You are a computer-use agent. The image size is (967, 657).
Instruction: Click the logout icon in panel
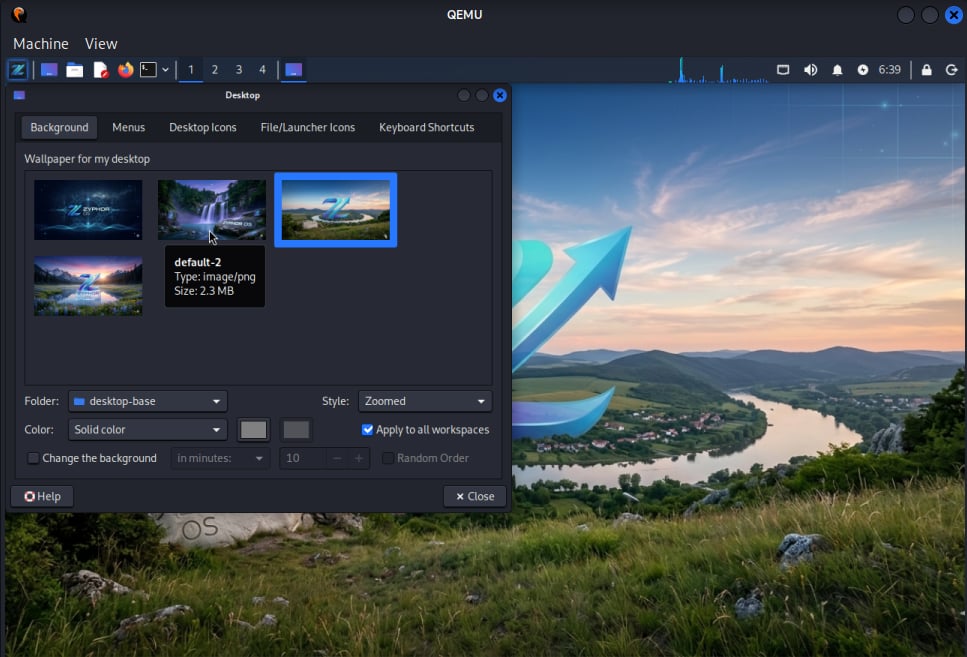point(950,70)
